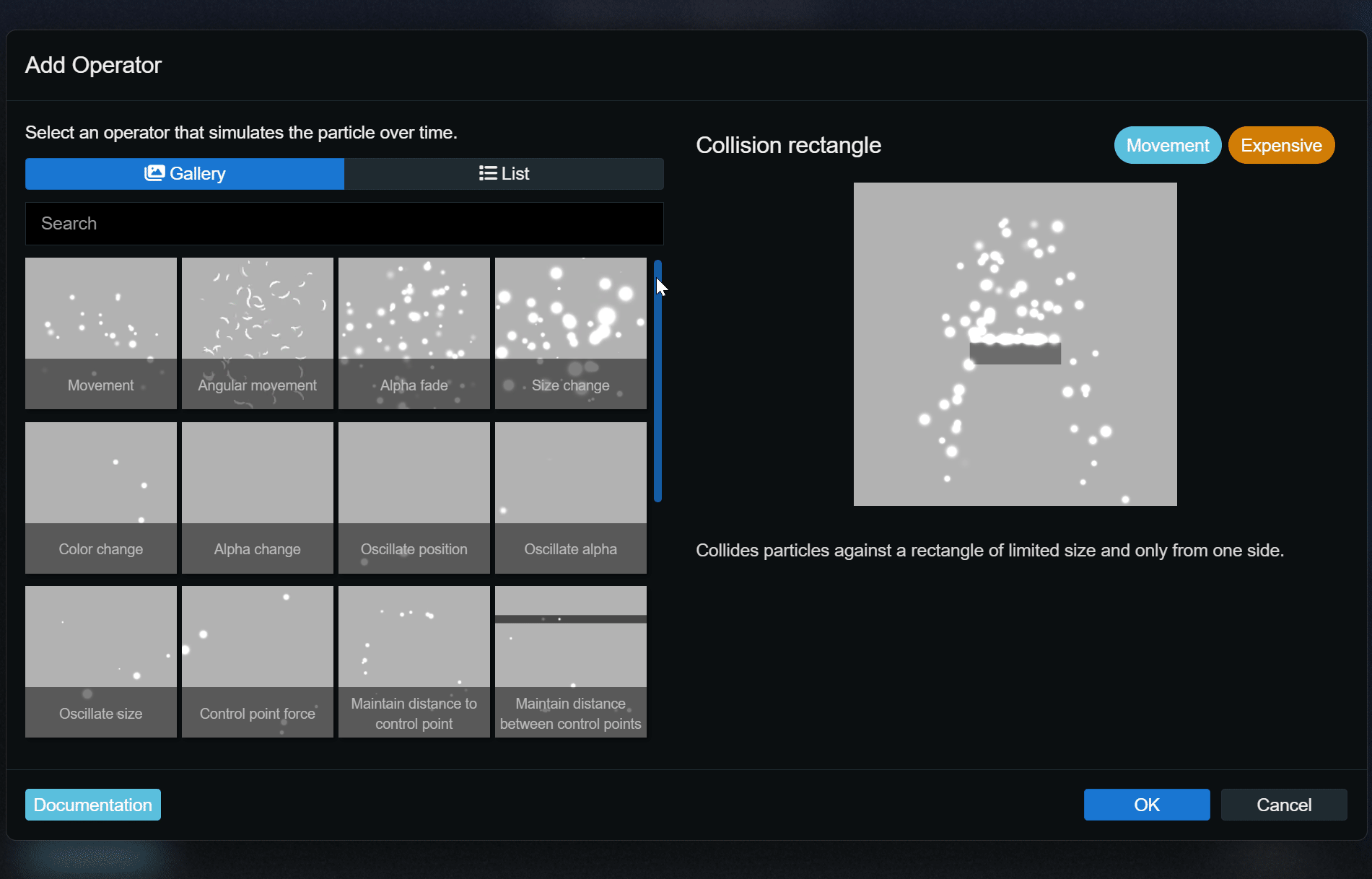Choose the Control point force operator

[x=258, y=661]
